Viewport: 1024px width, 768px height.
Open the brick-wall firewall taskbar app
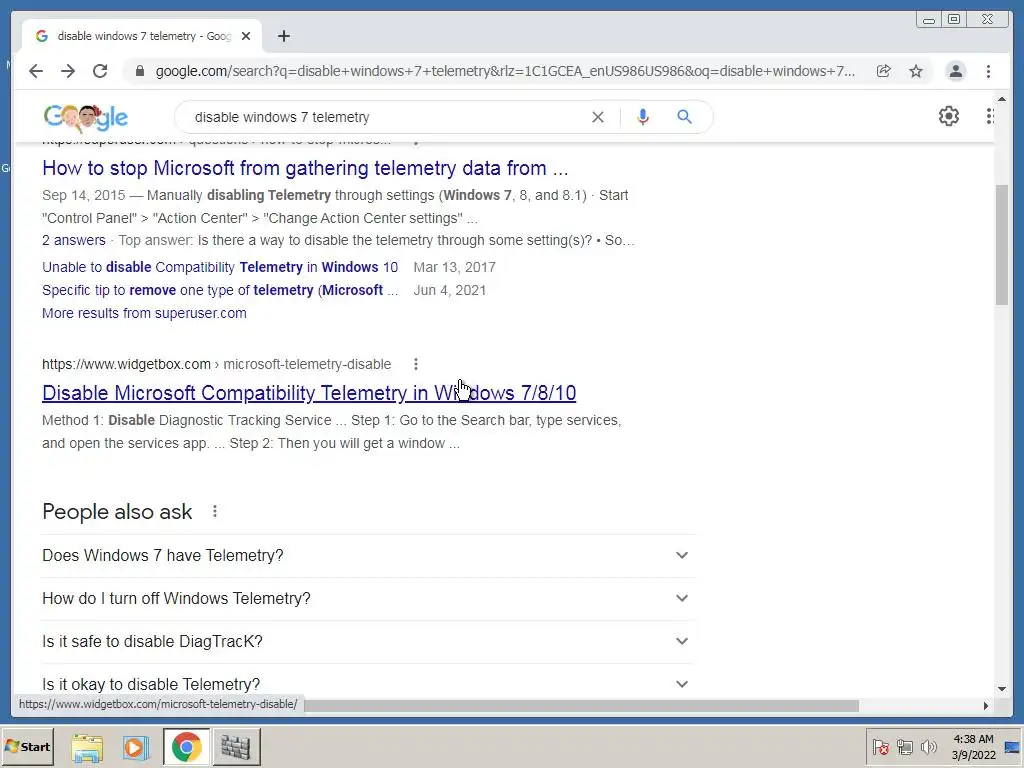(236, 747)
